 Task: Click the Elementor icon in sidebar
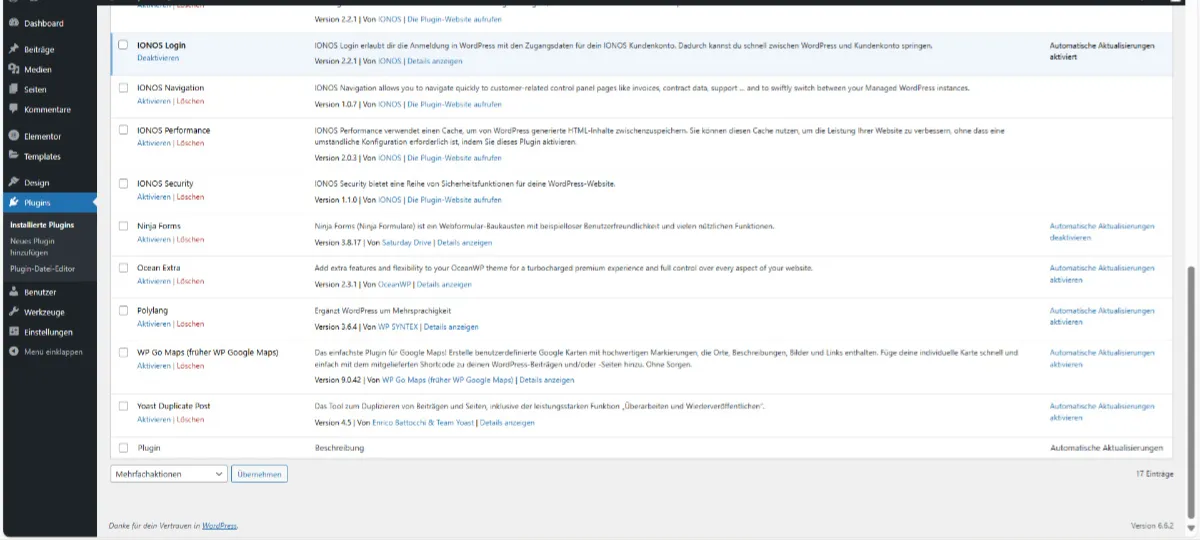coord(13,136)
